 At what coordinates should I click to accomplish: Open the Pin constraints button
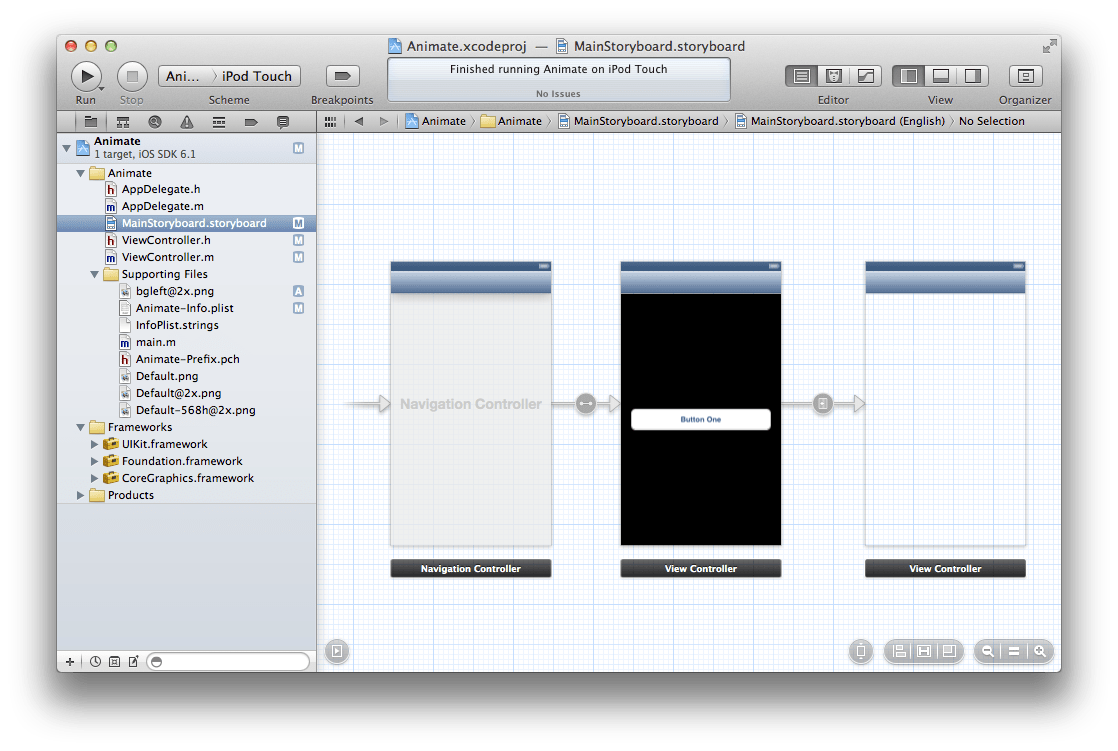click(924, 651)
